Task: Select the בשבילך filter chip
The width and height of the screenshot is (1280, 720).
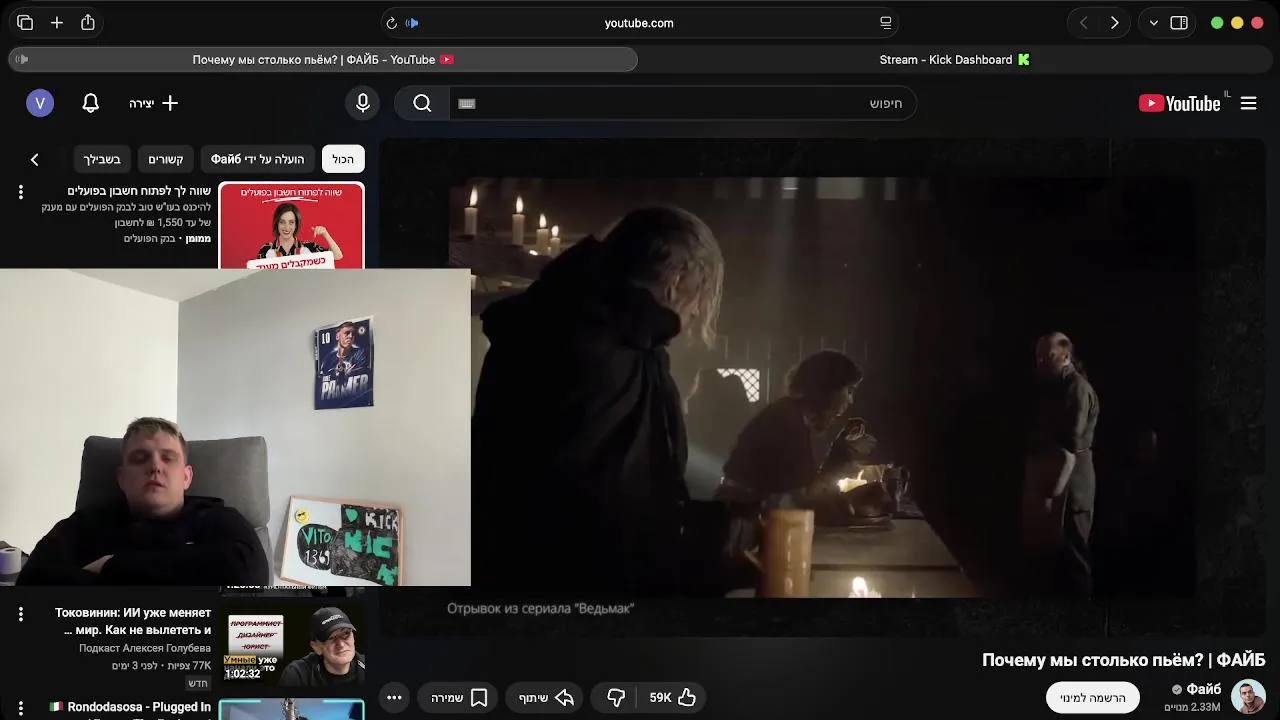Action: [x=102, y=159]
